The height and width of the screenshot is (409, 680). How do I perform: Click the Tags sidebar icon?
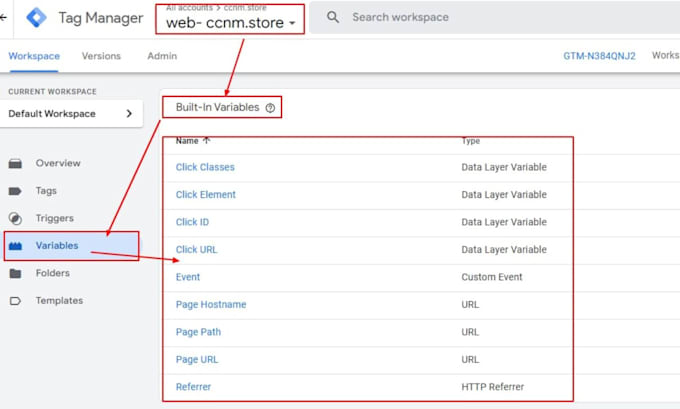coord(15,191)
